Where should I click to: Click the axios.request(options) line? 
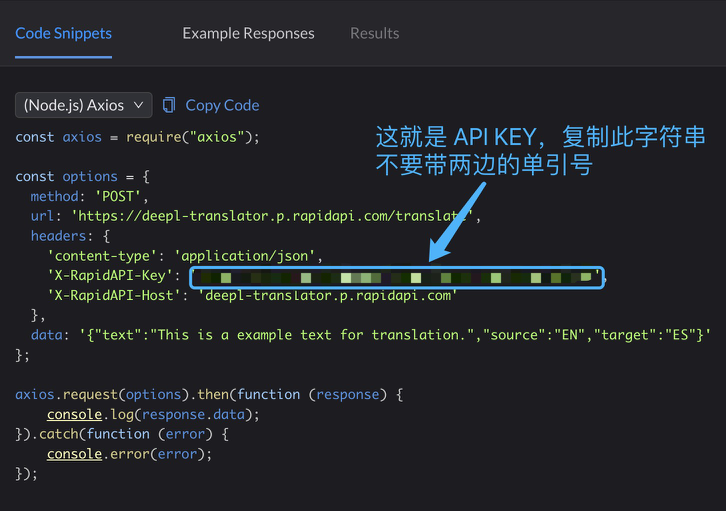click(x=209, y=394)
